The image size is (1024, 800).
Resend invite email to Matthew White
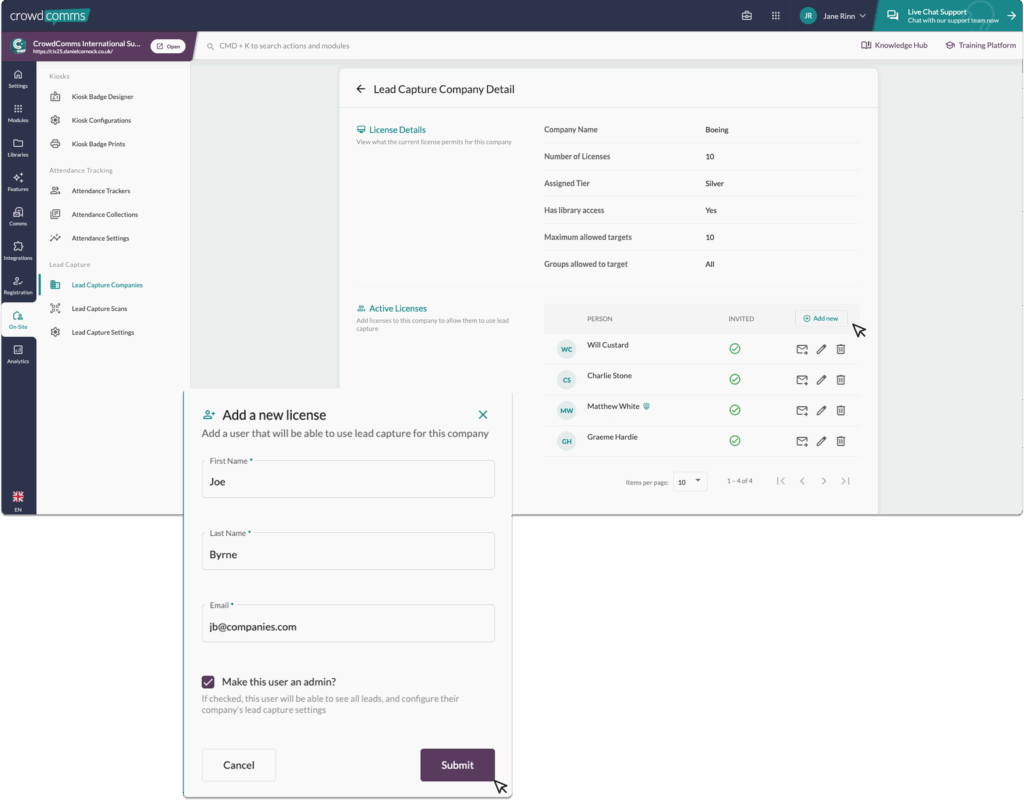801,411
